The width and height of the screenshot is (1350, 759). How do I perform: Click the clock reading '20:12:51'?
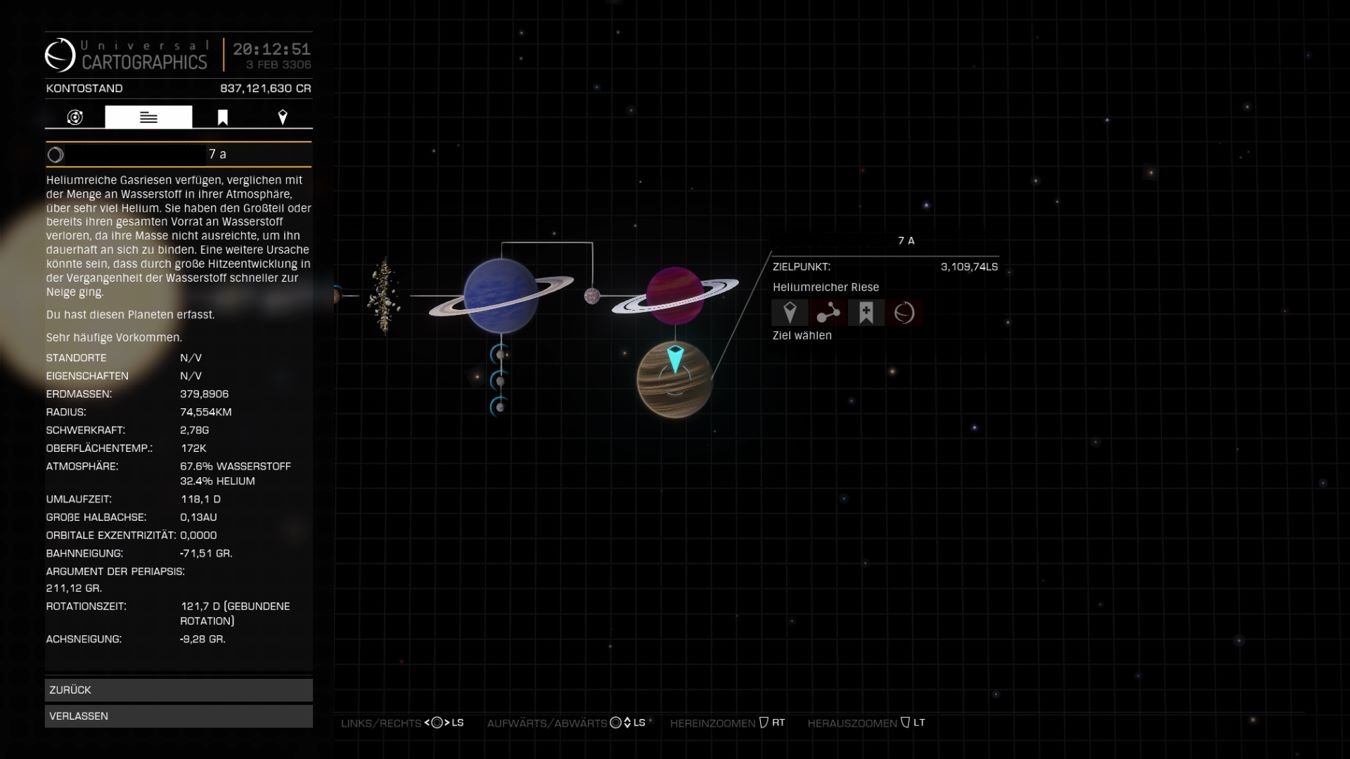[x=272, y=49]
